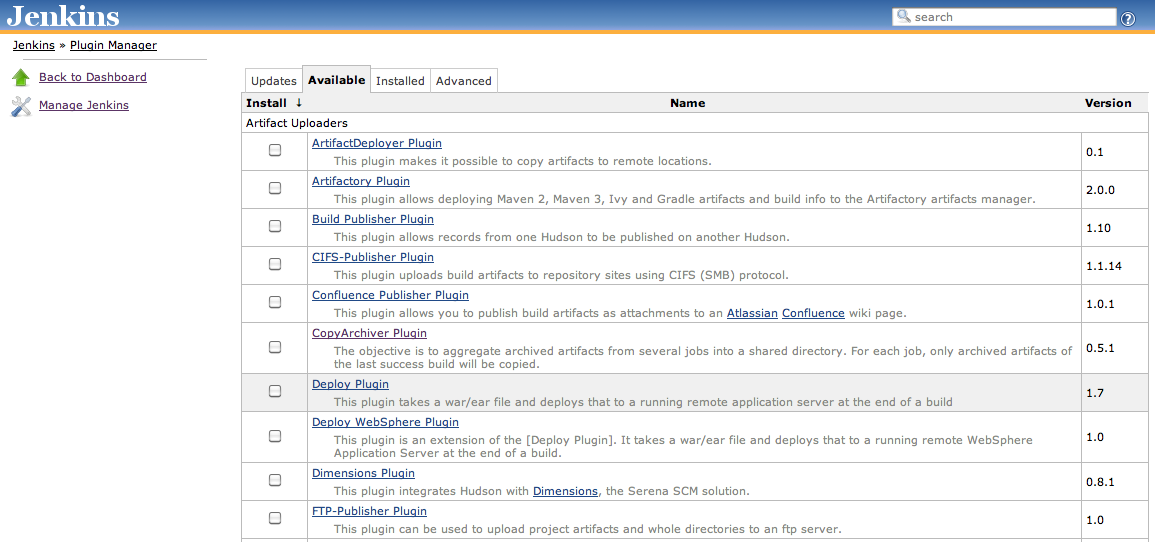Open the FTP-Publisher Plugin link

pos(369,512)
